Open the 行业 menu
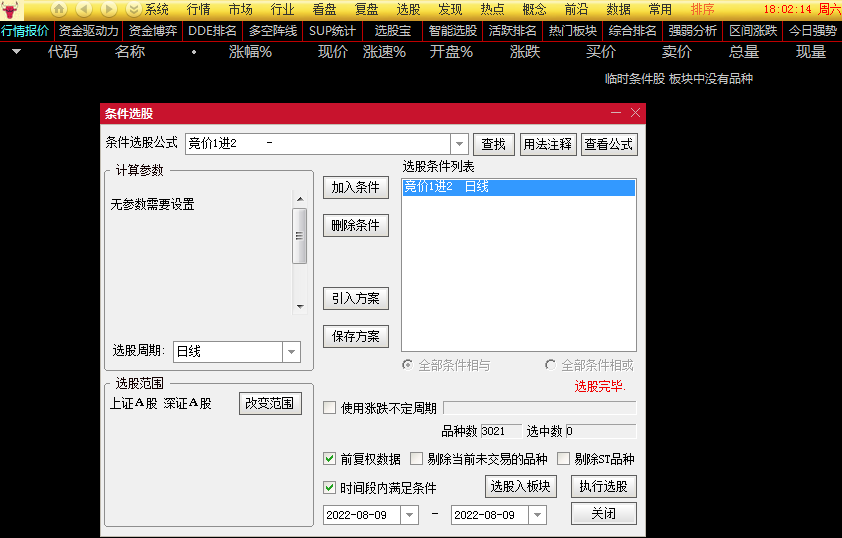Screen dimensions: 842x538 click(x=282, y=9)
